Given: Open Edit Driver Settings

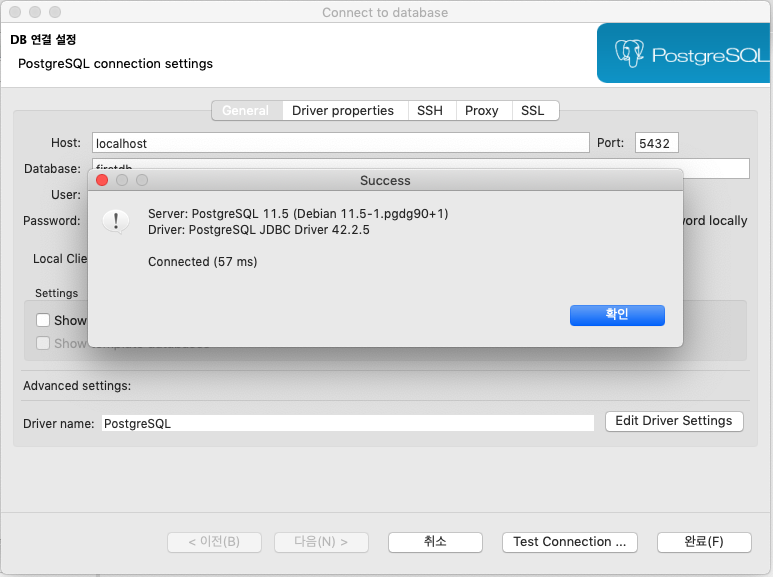Looking at the screenshot, I should coord(674,421).
